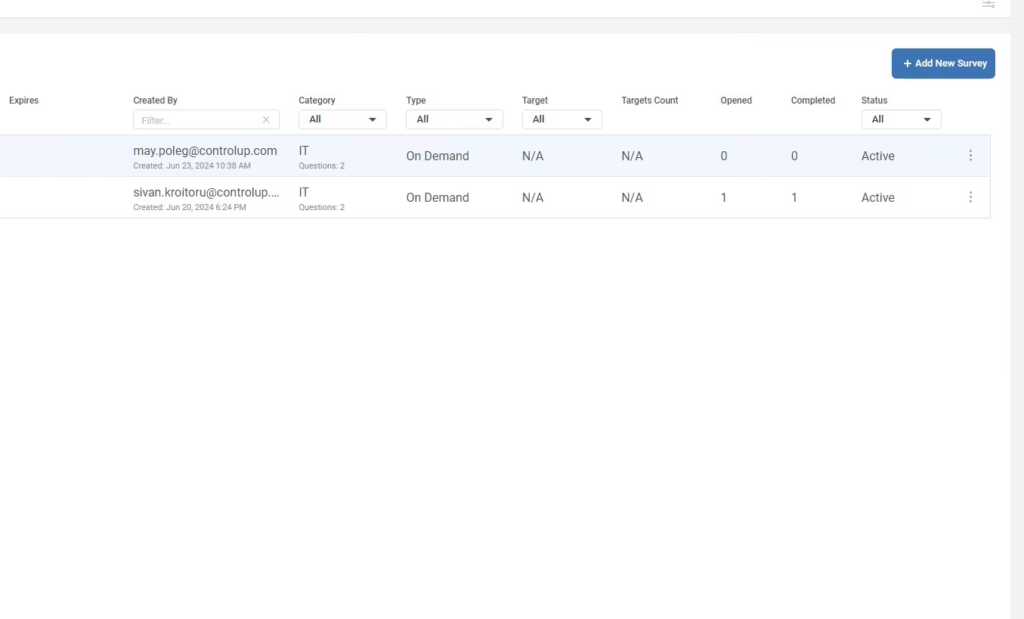Open the three-dot menu for may.poleg survey

click(970, 156)
